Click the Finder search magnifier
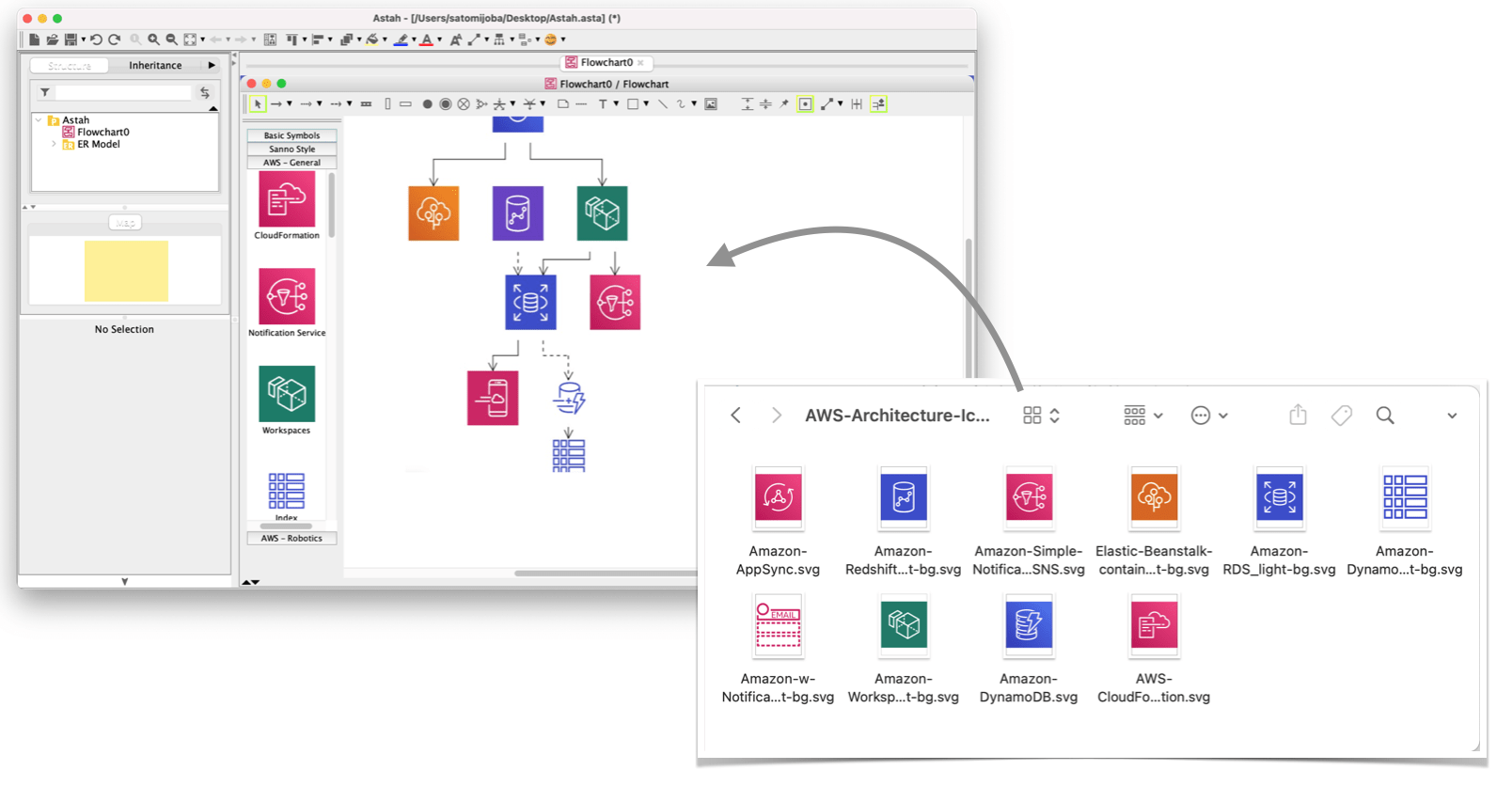Screen dimensions: 1512x786 (x=1385, y=416)
